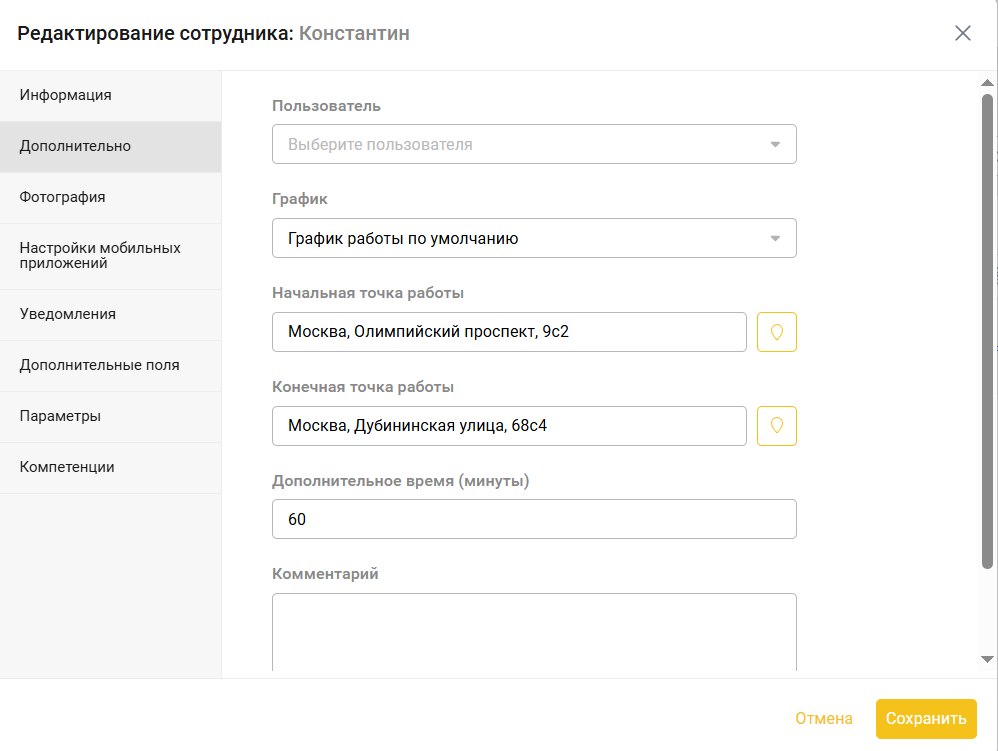Open the Информация tab
The width and height of the screenshot is (998, 751).
click(x=111, y=95)
